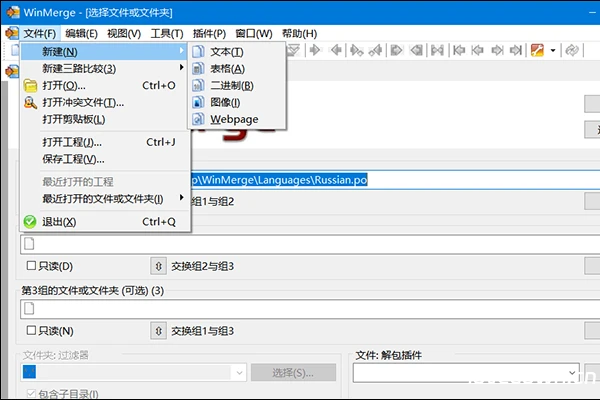The image size is (600, 400).
Task: Minimize the WinMerge window
Action: [593, 12]
